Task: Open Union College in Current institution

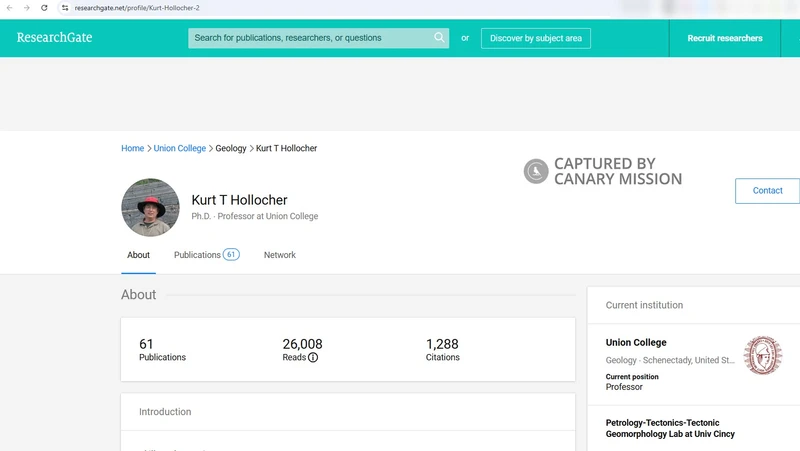Action: tap(636, 342)
